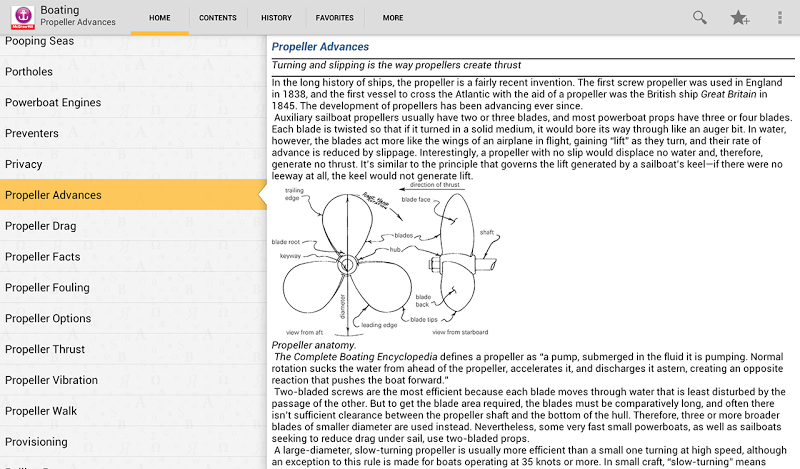The width and height of the screenshot is (800, 469).
Task: Open the Provisioning article
Action: coord(133,442)
